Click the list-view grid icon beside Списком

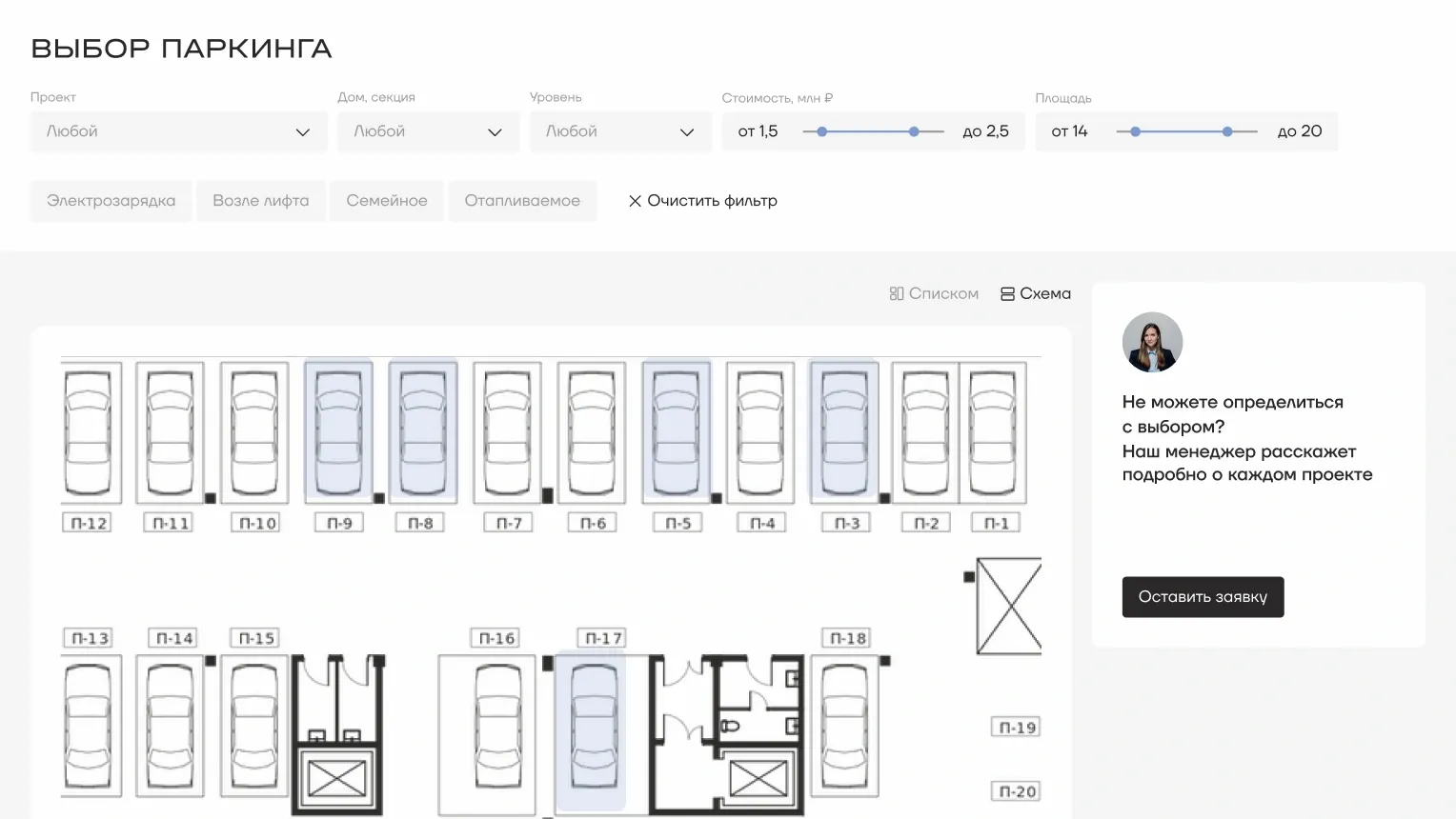(897, 293)
